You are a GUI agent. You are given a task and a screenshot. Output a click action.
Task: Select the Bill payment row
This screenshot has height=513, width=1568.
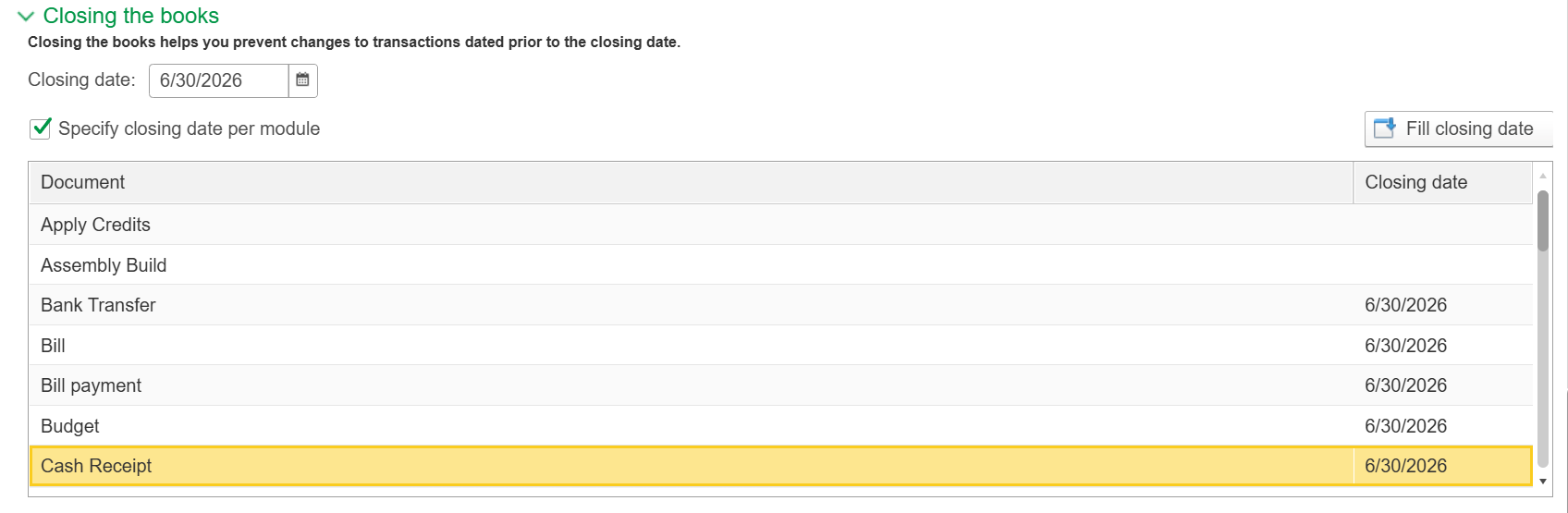pyautogui.click(x=781, y=385)
